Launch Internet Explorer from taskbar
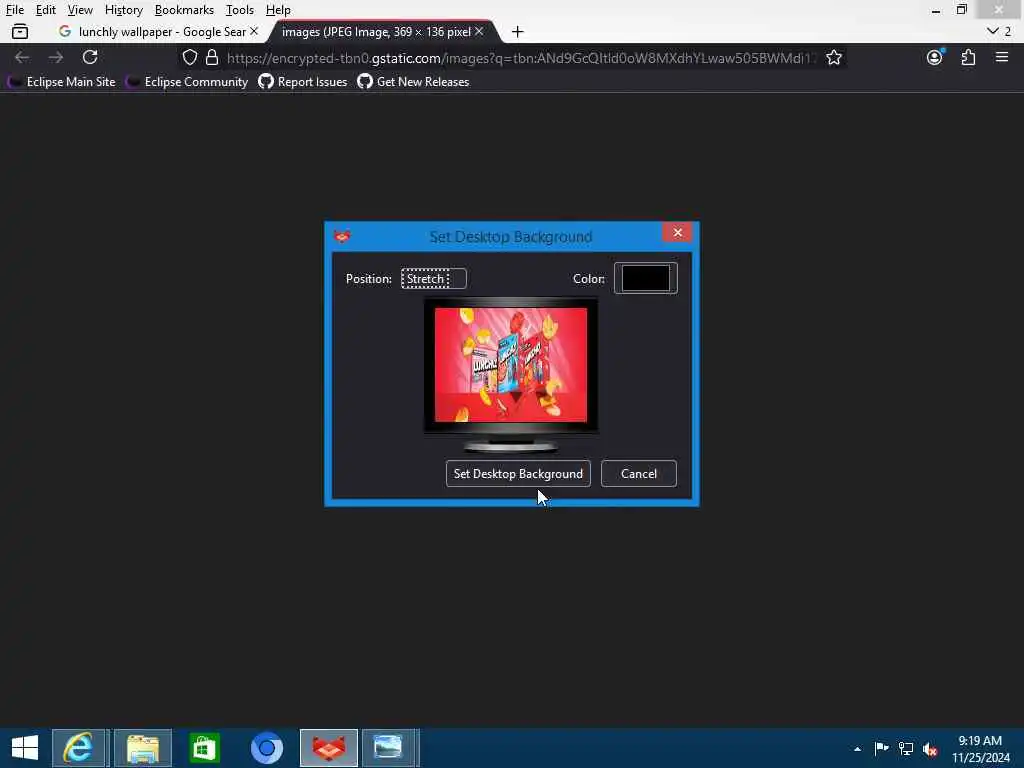 [x=79, y=748]
